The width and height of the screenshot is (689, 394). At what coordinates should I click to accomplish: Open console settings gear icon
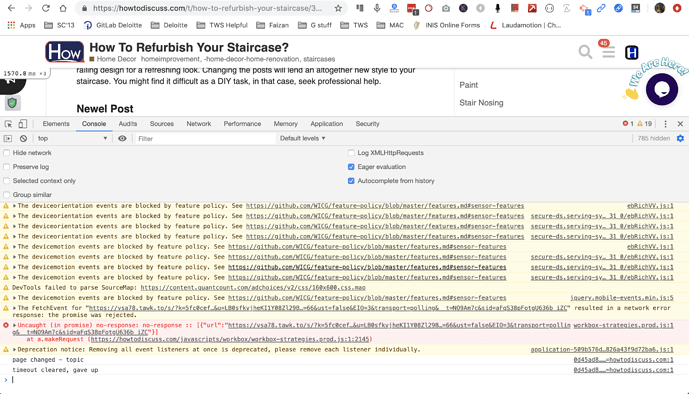coord(680,138)
